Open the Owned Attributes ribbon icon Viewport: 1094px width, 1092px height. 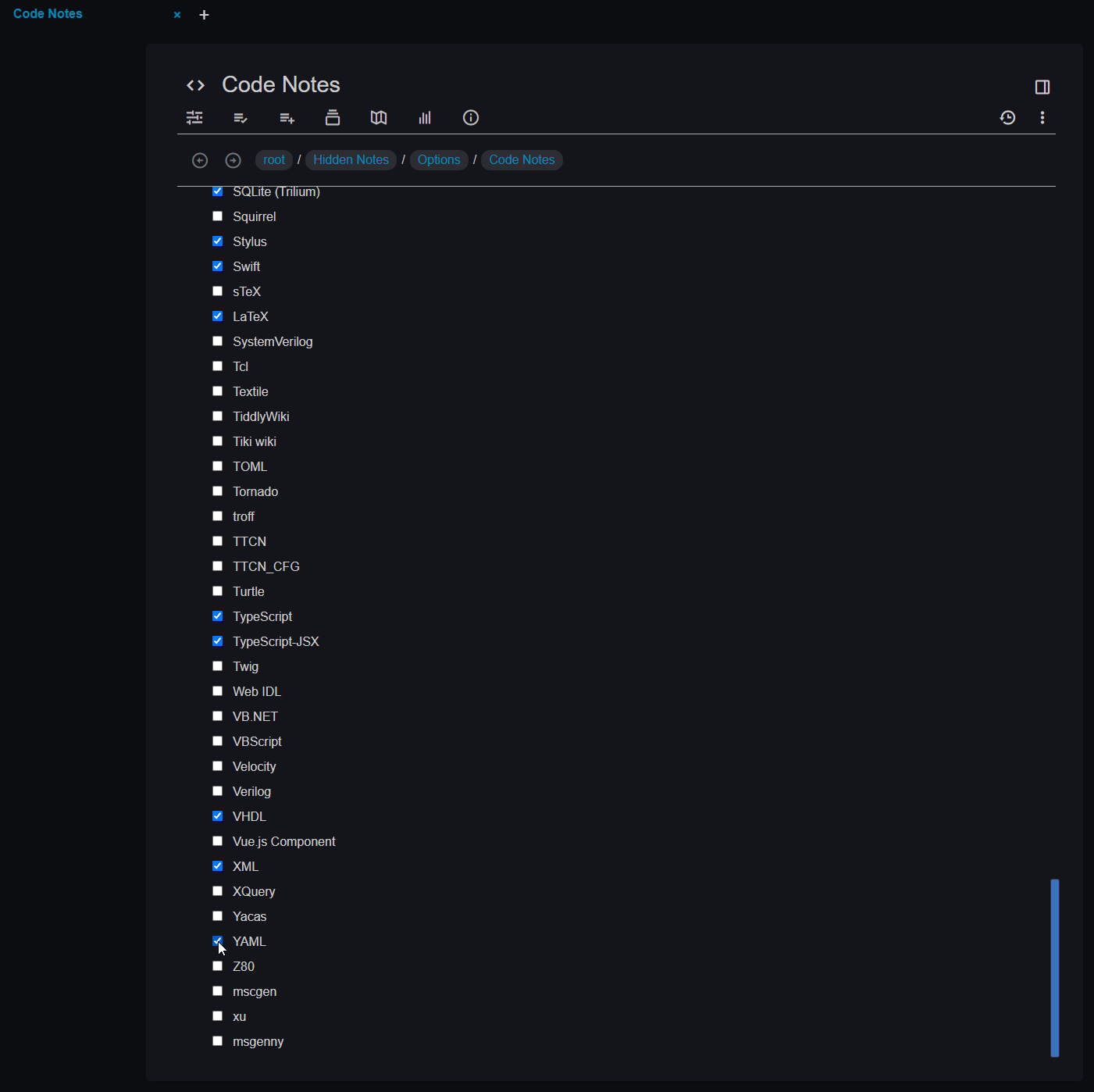[x=241, y=118]
